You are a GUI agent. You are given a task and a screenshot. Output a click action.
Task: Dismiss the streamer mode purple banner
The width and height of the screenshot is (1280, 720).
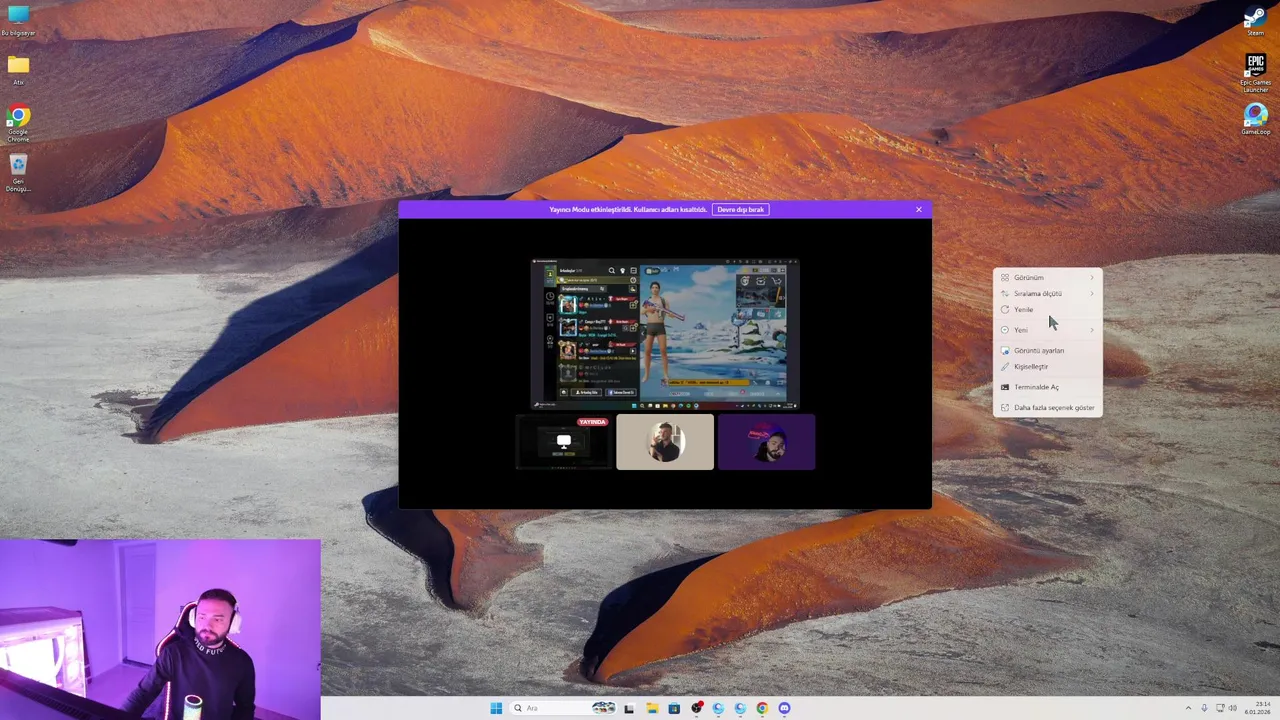pos(919,209)
